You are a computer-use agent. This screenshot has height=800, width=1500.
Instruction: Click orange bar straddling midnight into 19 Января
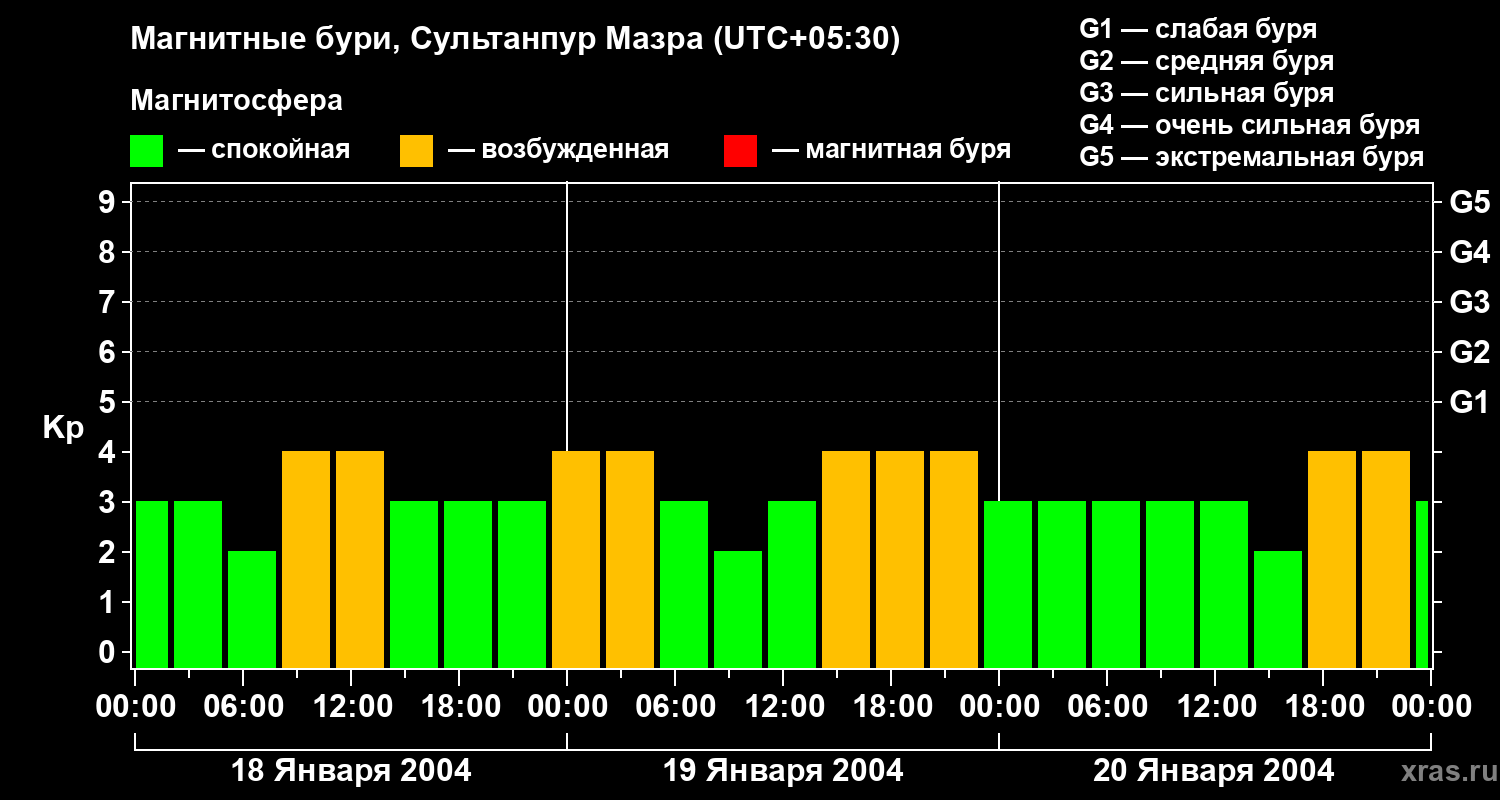click(x=576, y=559)
